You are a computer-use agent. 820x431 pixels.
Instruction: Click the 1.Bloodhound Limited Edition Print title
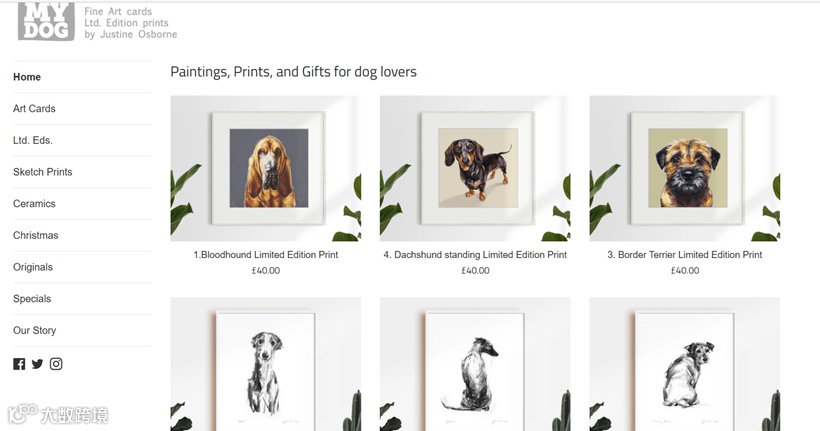click(x=266, y=255)
